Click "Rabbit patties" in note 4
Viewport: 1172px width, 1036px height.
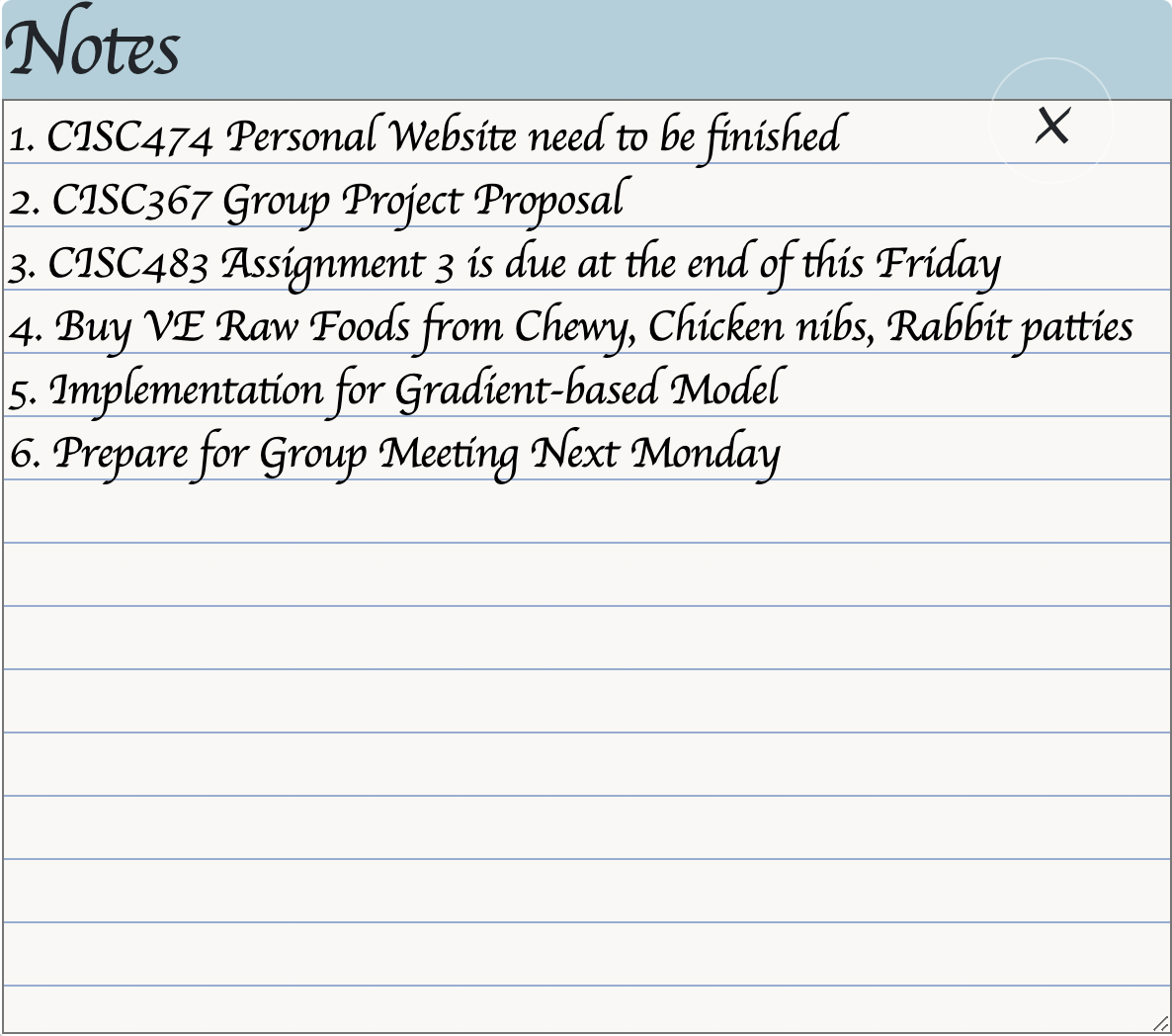[x=1010, y=326]
